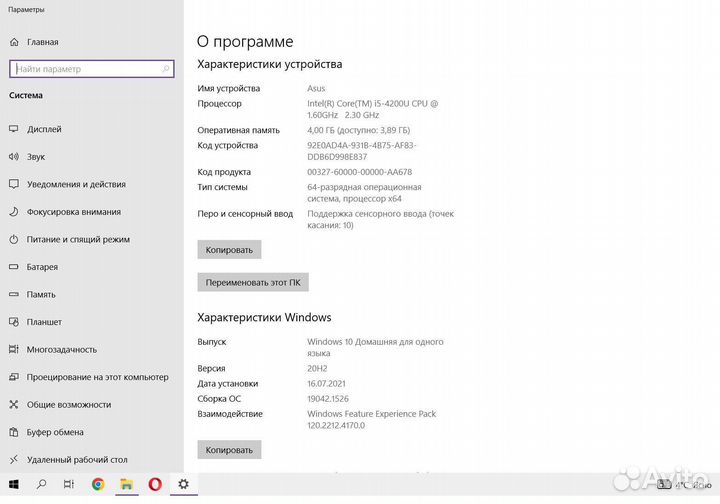This screenshot has width=720, height=504.
Task: Open the Звук settings section
Action: pyautogui.click(x=36, y=157)
